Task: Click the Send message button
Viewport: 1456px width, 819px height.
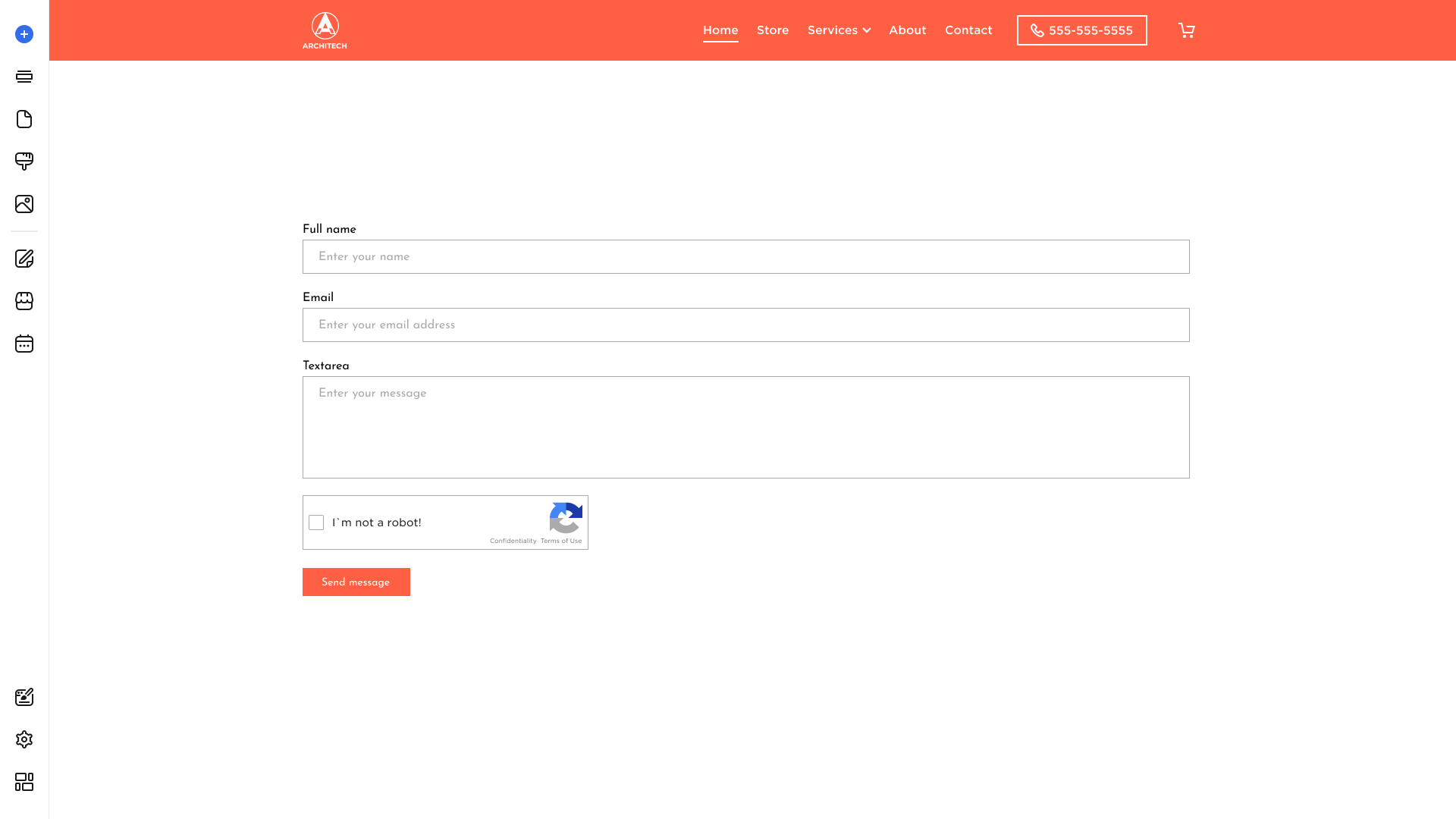Action: (x=356, y=582)
